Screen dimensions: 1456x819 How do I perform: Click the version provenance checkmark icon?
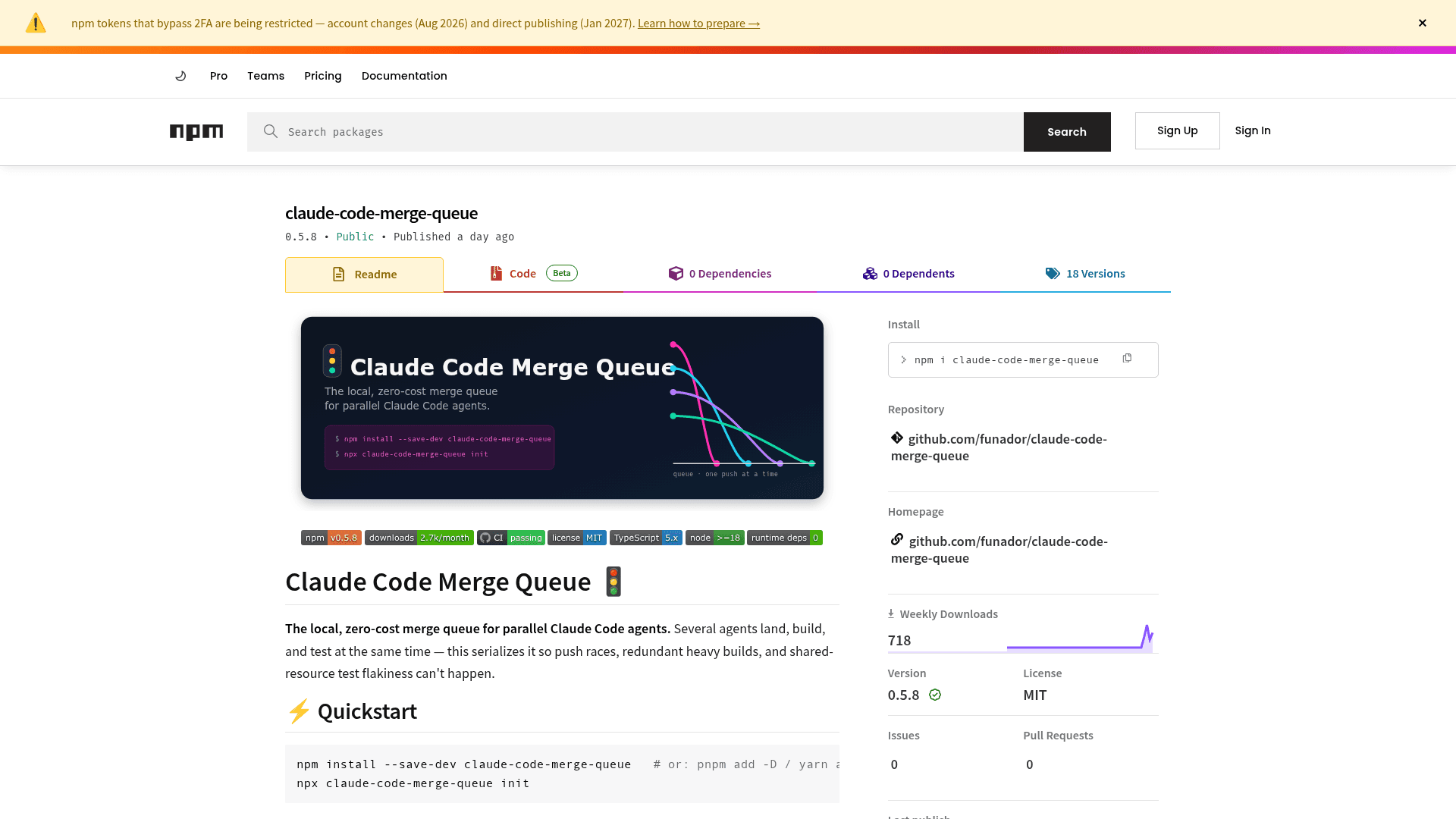(935, 695)
